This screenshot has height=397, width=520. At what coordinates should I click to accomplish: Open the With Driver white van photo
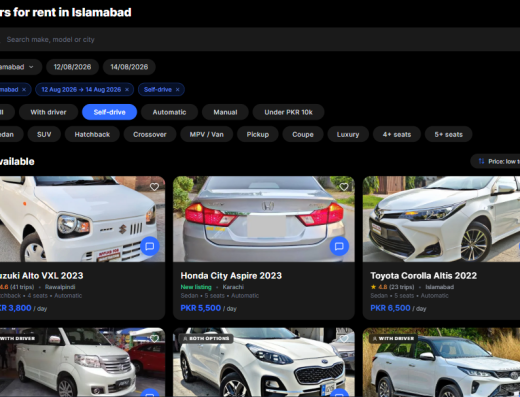(x=82, y=362)
